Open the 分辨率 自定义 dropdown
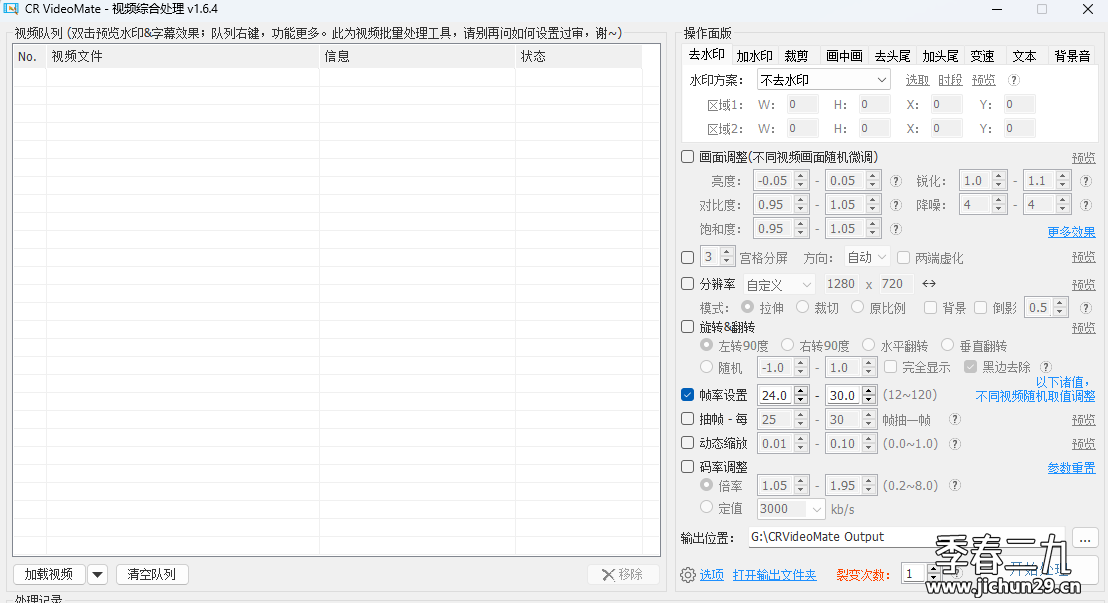Screen dimensions: 1108x603 coord(779,285)
